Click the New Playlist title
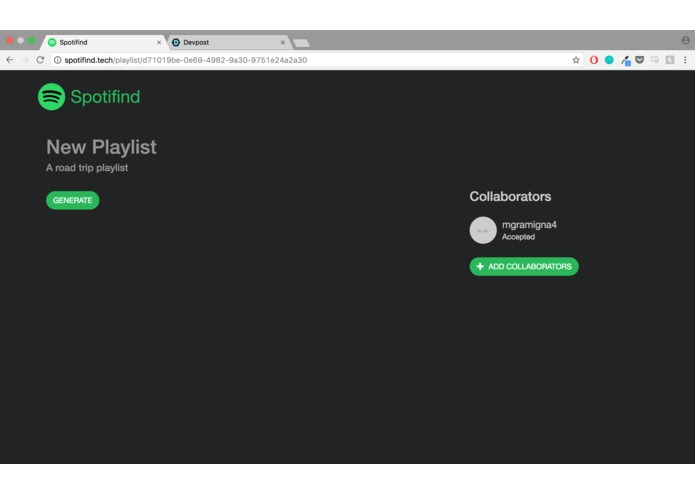 (101, 147)
